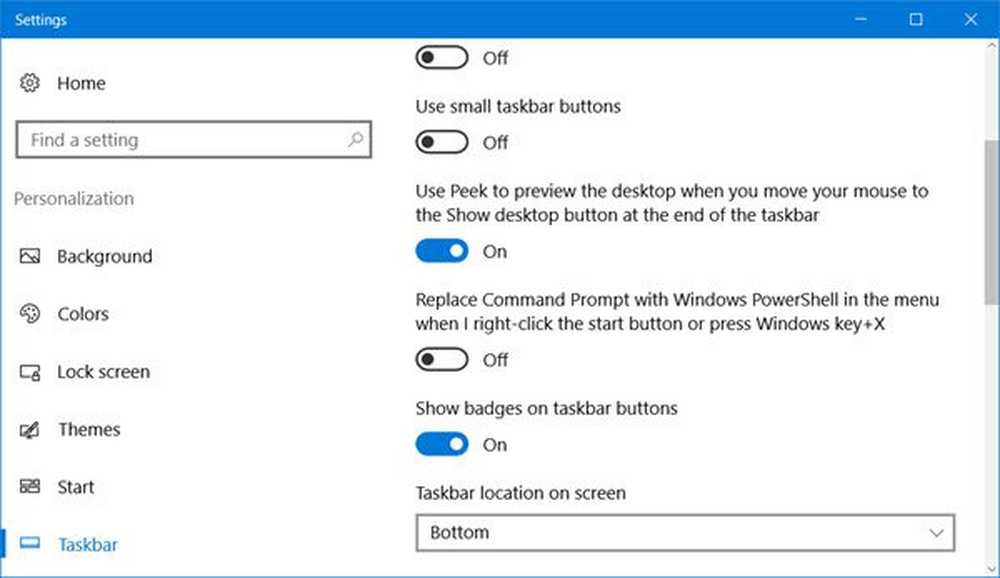Open Taskbar location on screen dropdown
The height and width of the screenshot is (578, 1000).
tap(685, 532)
